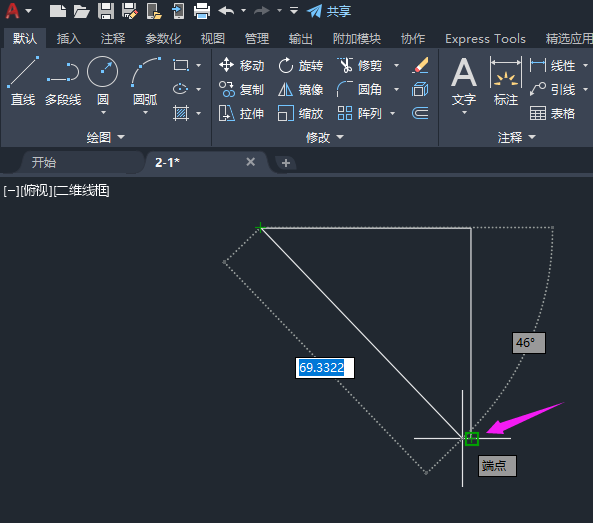Open the ellipse tool dropdown arrow
This screenshot has height=523, width=593.
pos(199,89)
